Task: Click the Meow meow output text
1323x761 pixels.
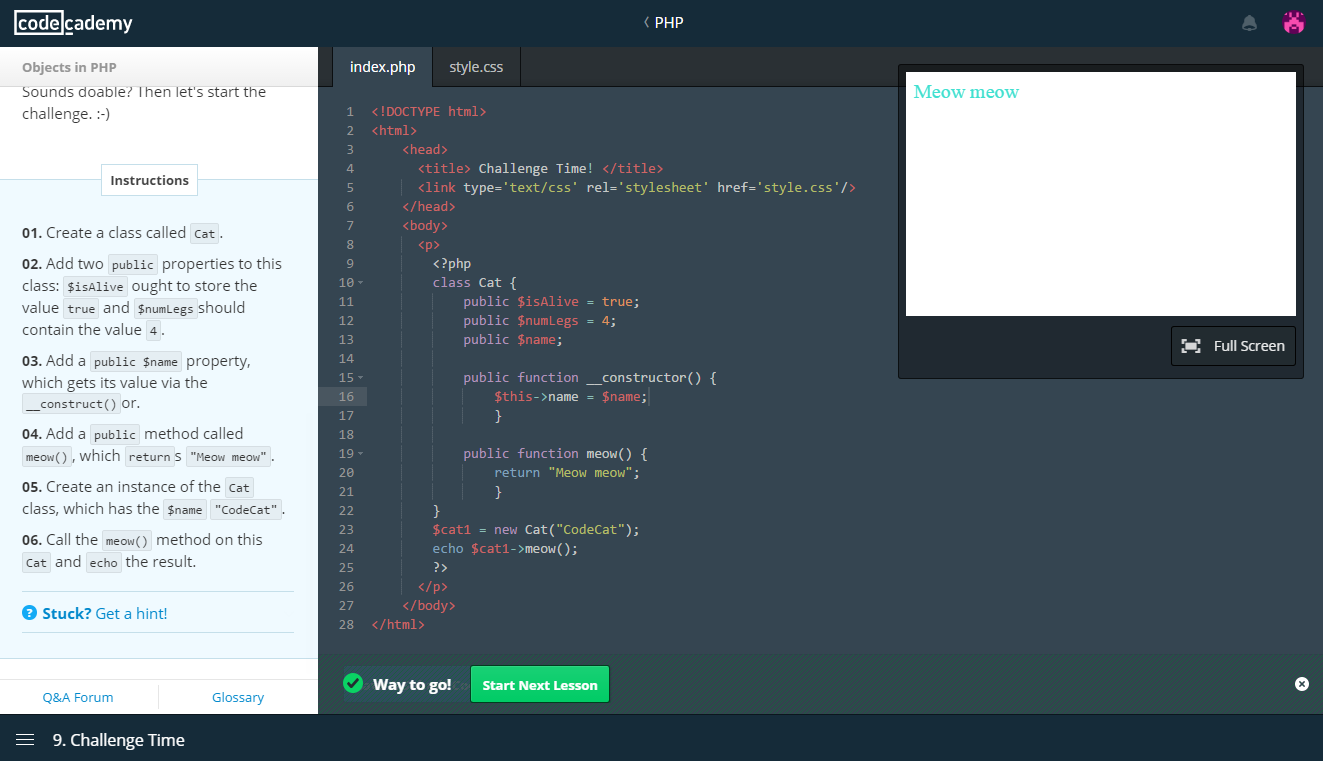Action: point(966,92)
